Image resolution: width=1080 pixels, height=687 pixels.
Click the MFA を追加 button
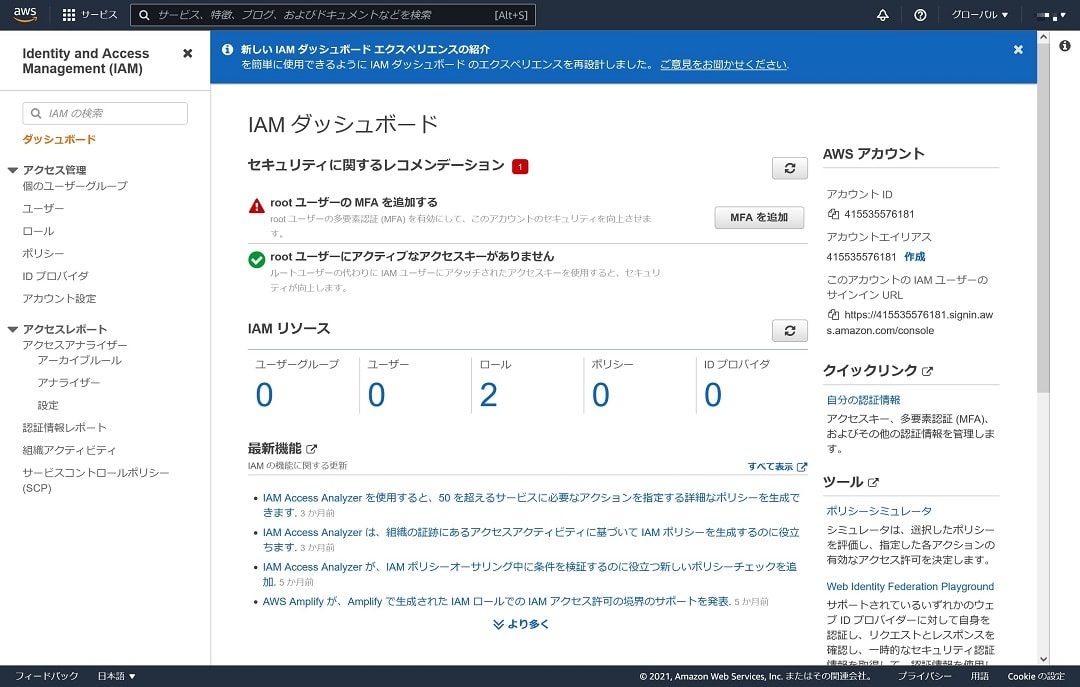click(759, 217)
